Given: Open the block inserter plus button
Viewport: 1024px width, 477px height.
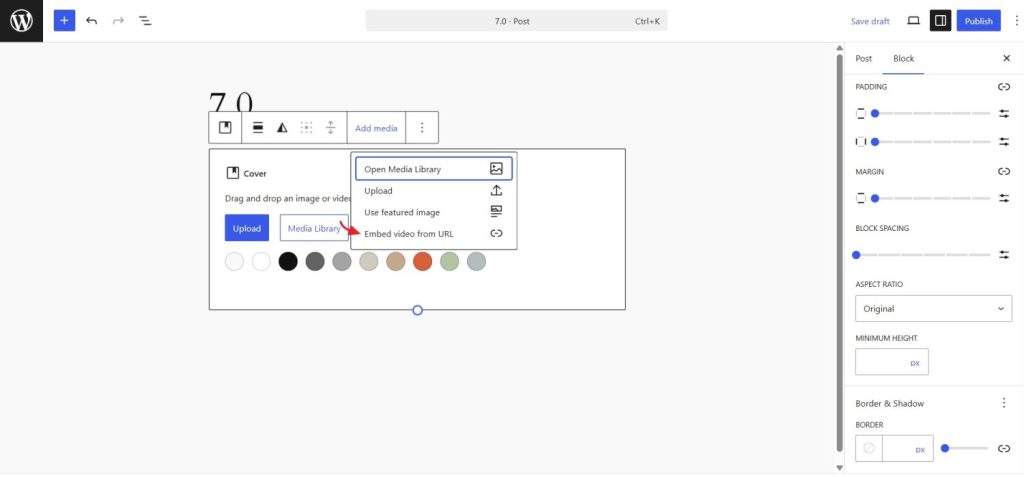Looking at the screenshot, I should [x=64, y=21].
